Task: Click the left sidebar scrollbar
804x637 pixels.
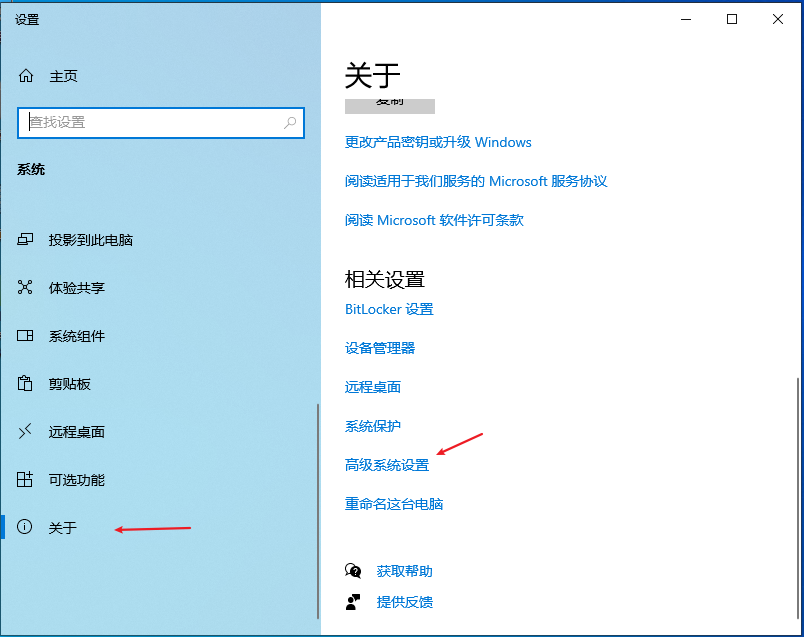Action: pyautogui.click(x=318, y=511)
